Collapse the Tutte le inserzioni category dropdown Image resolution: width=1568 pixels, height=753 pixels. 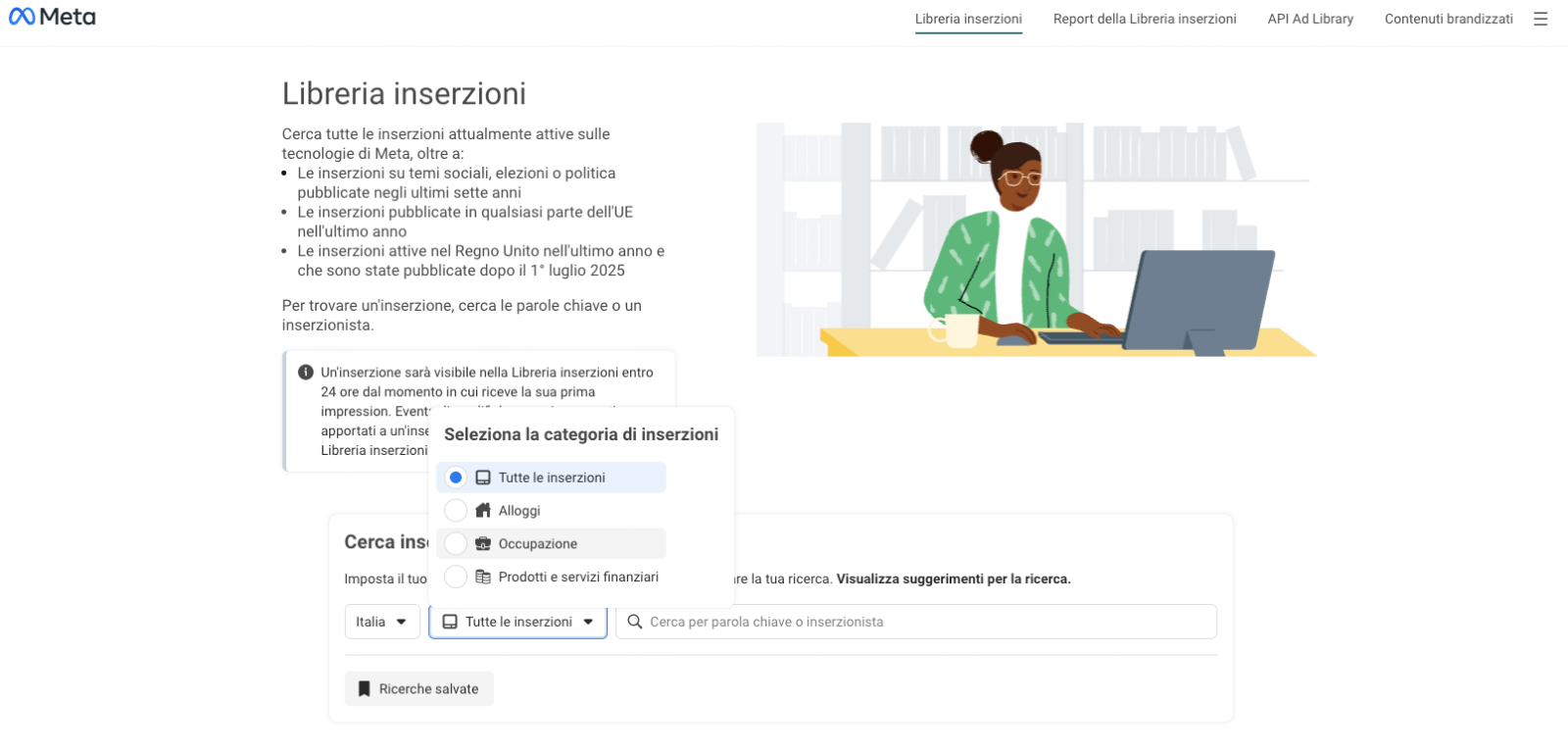[517, 622]
